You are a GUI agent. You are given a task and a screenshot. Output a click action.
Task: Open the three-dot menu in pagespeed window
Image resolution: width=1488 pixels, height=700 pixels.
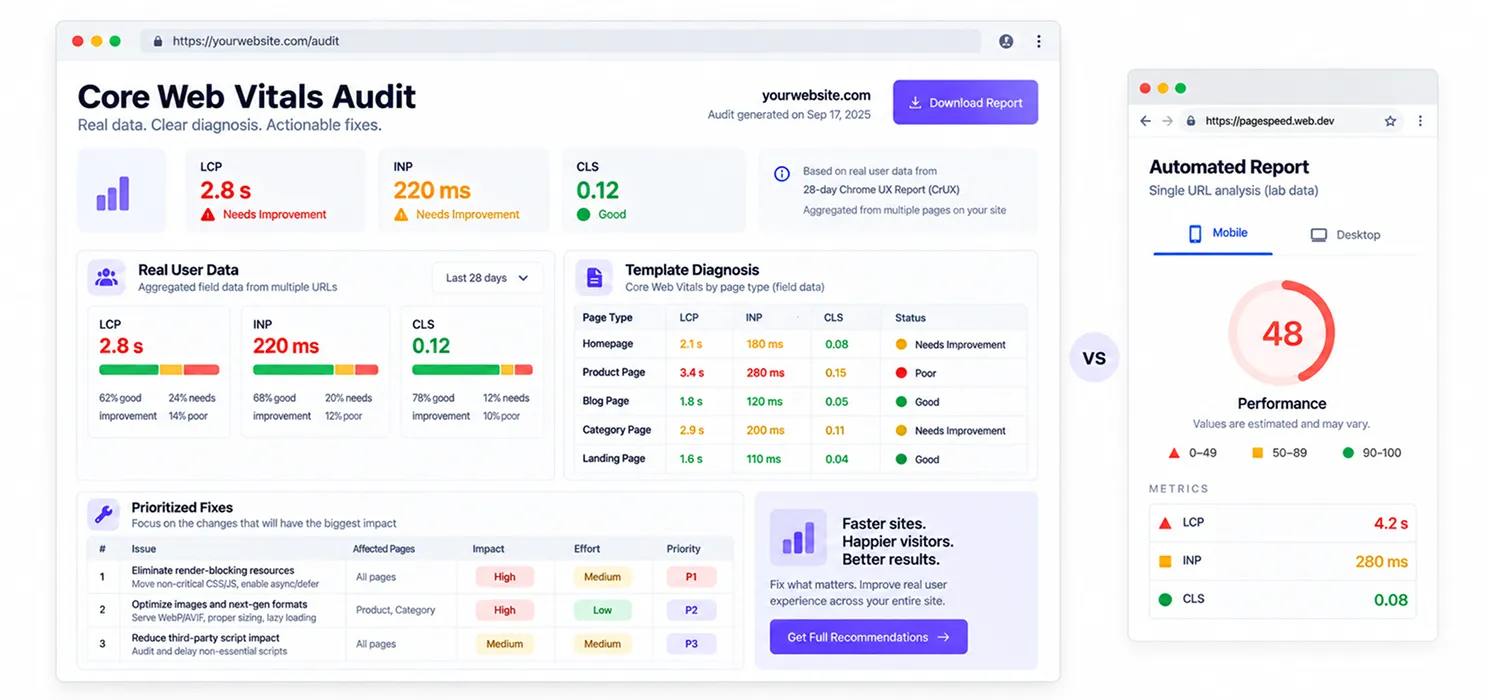pos(1420,121)
